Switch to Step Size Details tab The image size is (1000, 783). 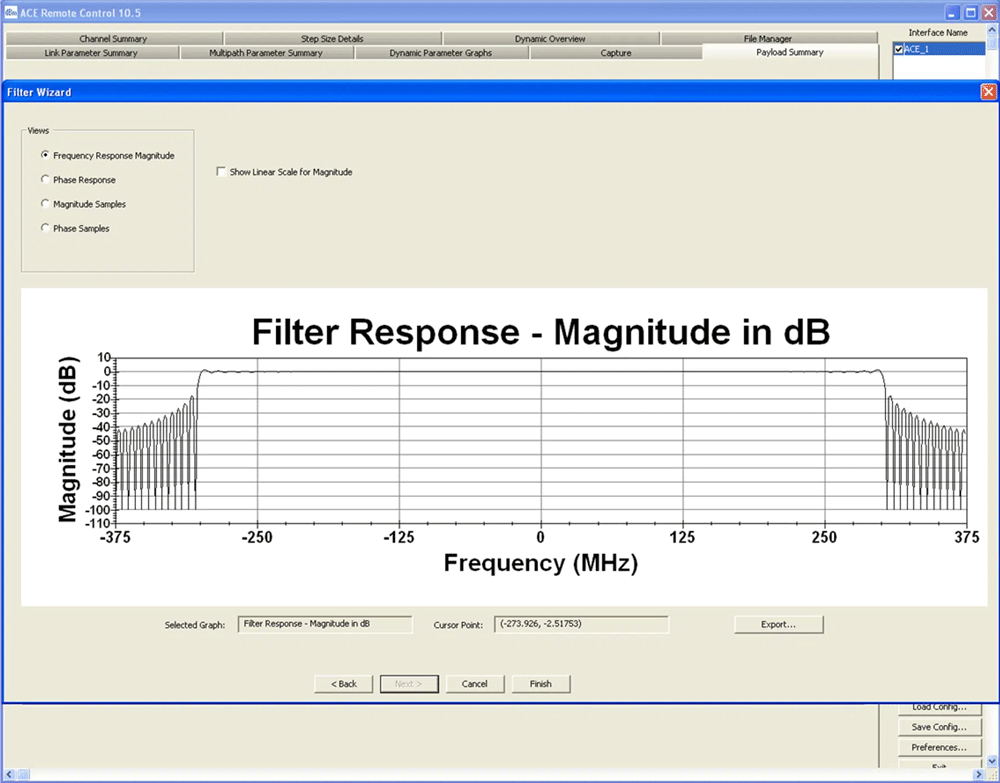pos(332,39)
